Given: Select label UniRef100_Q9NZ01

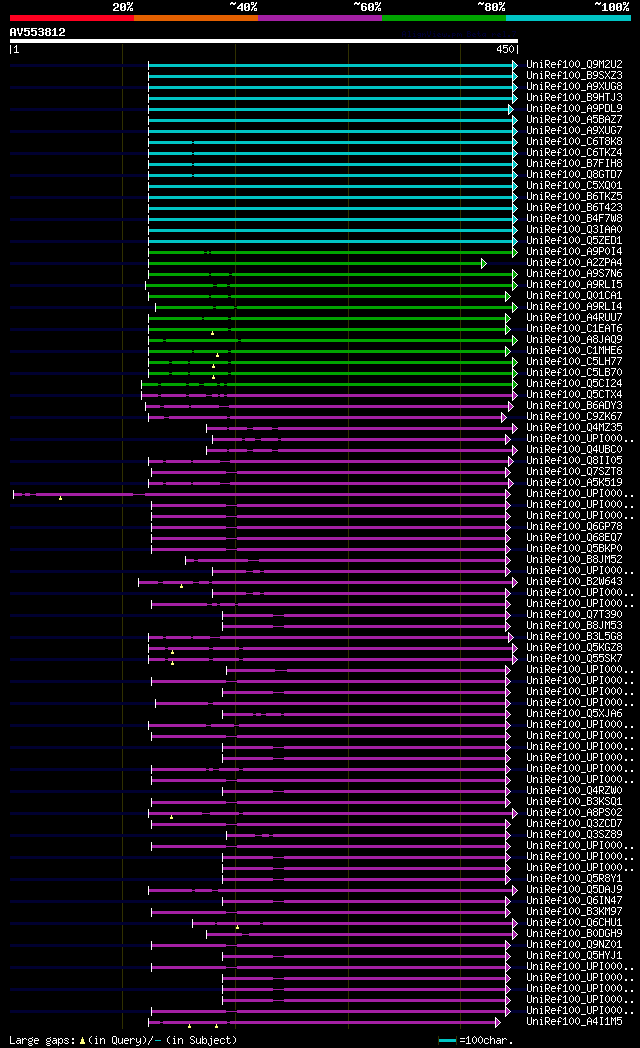Looking at the screenshot, I should tap(574, 944).
